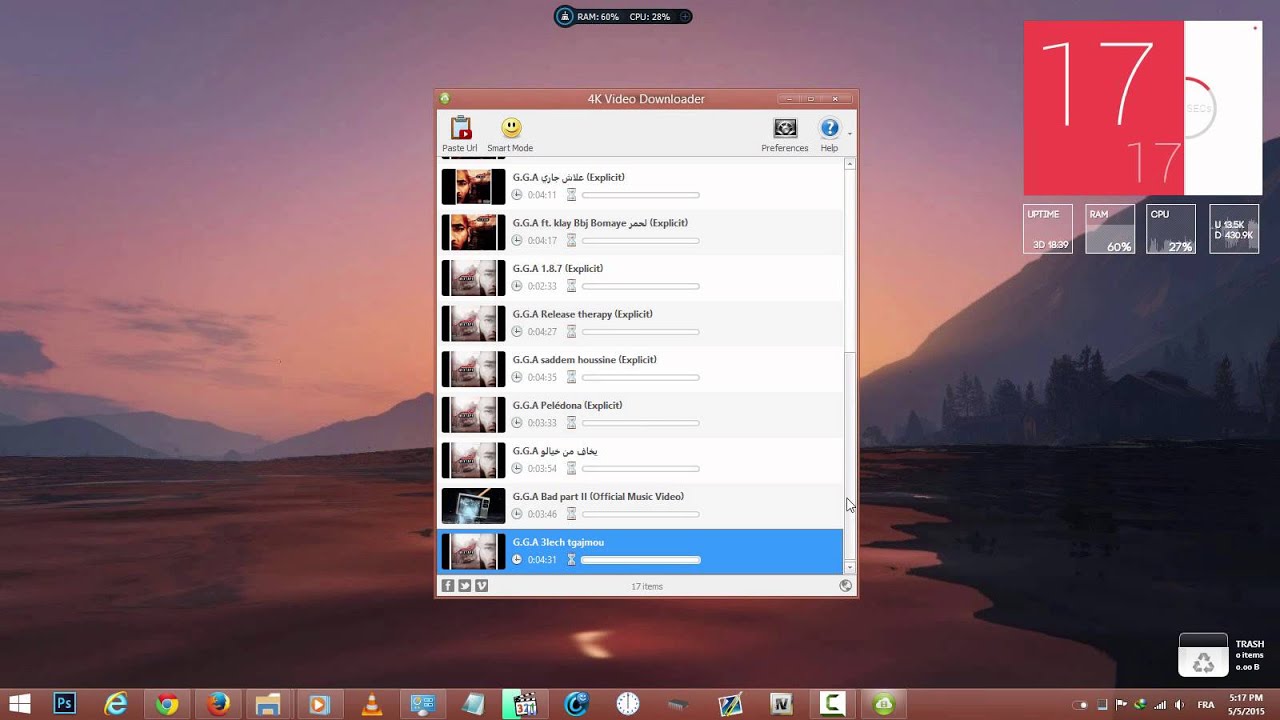The width and height of the screenshot is (1280, 720).
Task: Click the Facebook icon in the downloader footer
Action: (448, 586)
